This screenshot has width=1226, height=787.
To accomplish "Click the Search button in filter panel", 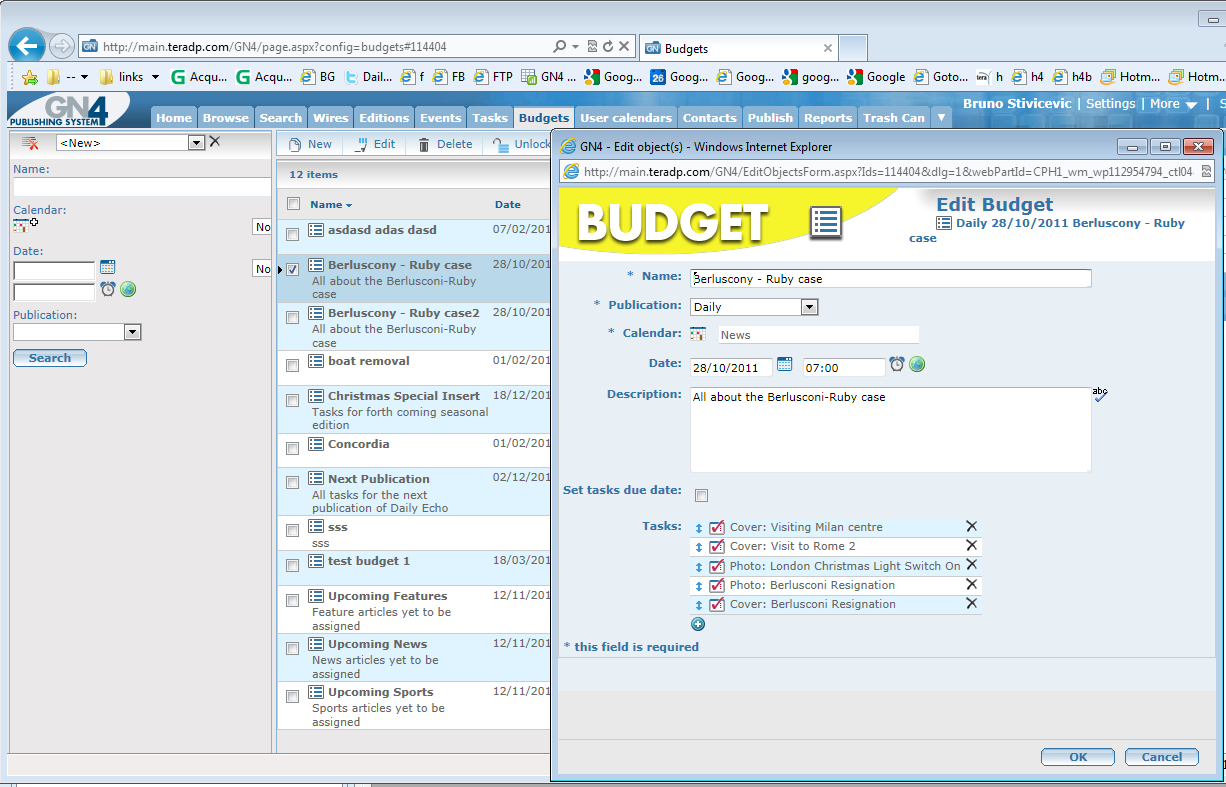I will 50,358.
